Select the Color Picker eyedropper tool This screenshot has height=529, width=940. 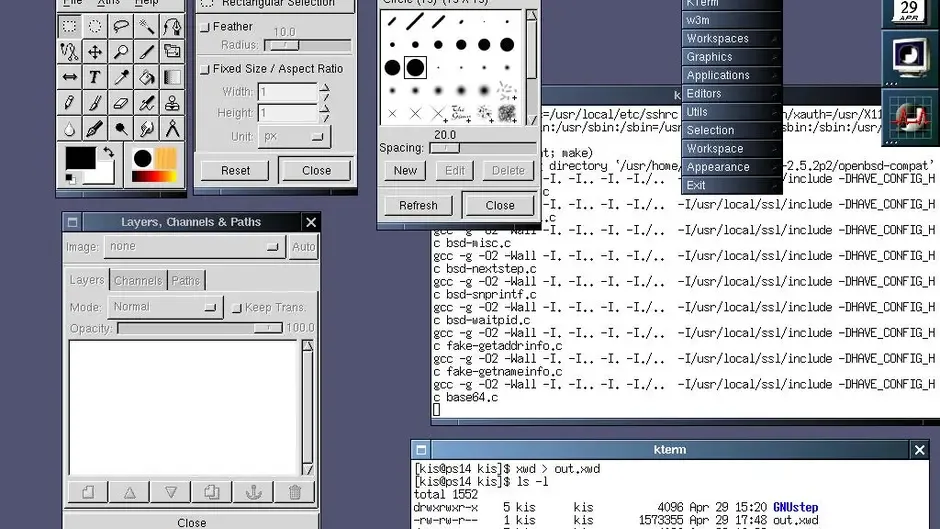click(x=120, y=77)
